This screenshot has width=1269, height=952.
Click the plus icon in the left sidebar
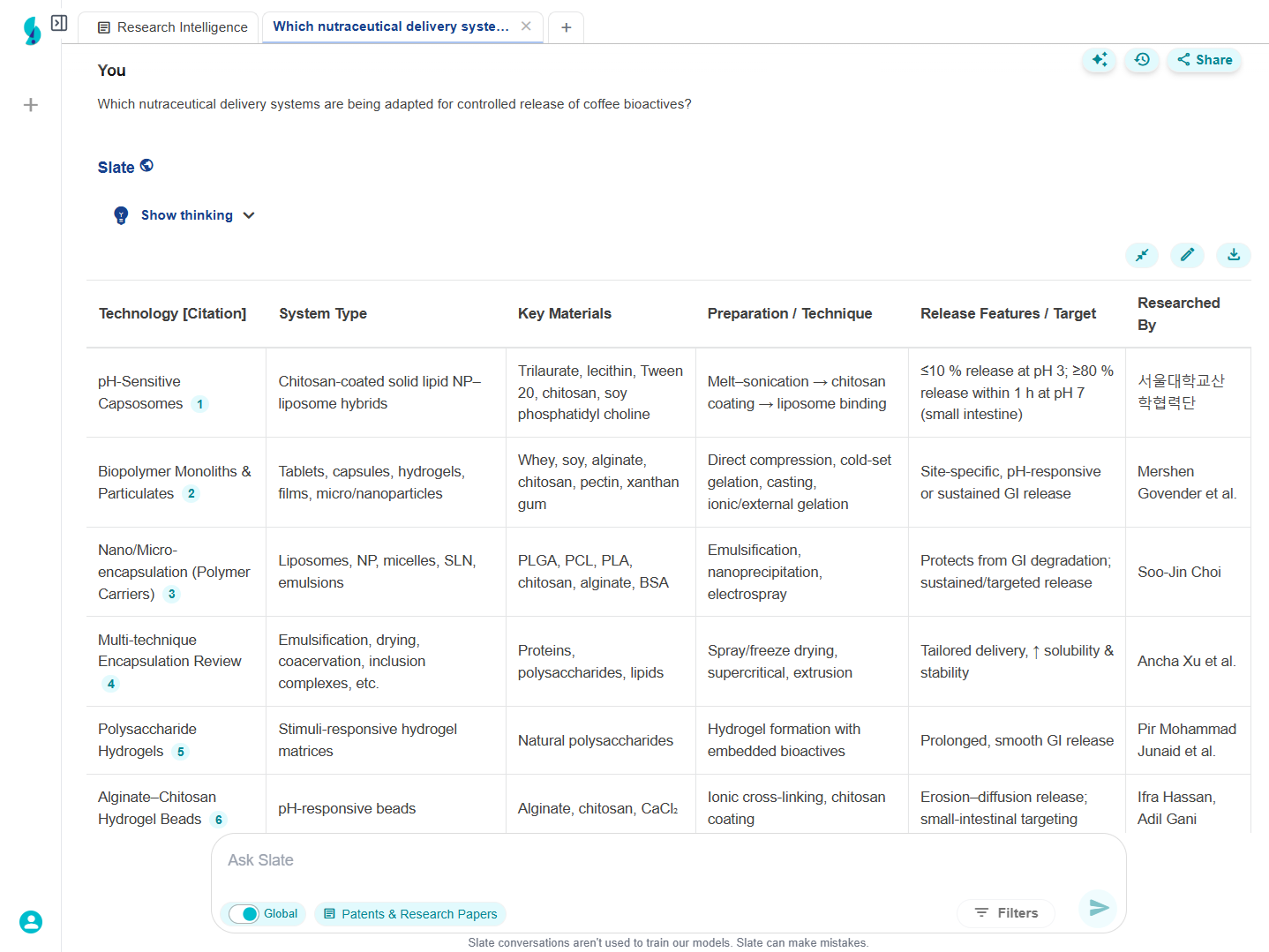(31, 105)
